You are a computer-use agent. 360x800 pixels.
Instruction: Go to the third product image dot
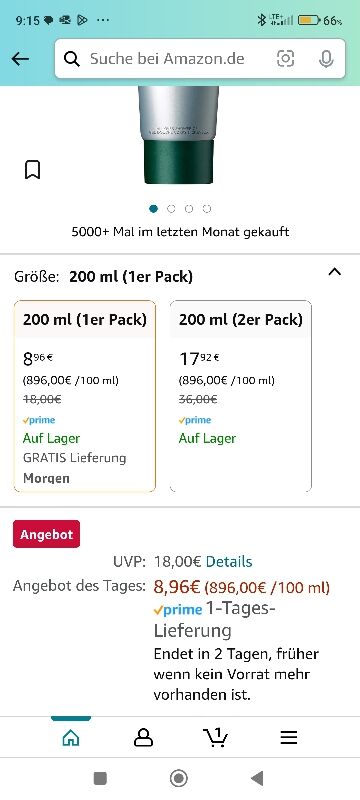pos(189,209)
